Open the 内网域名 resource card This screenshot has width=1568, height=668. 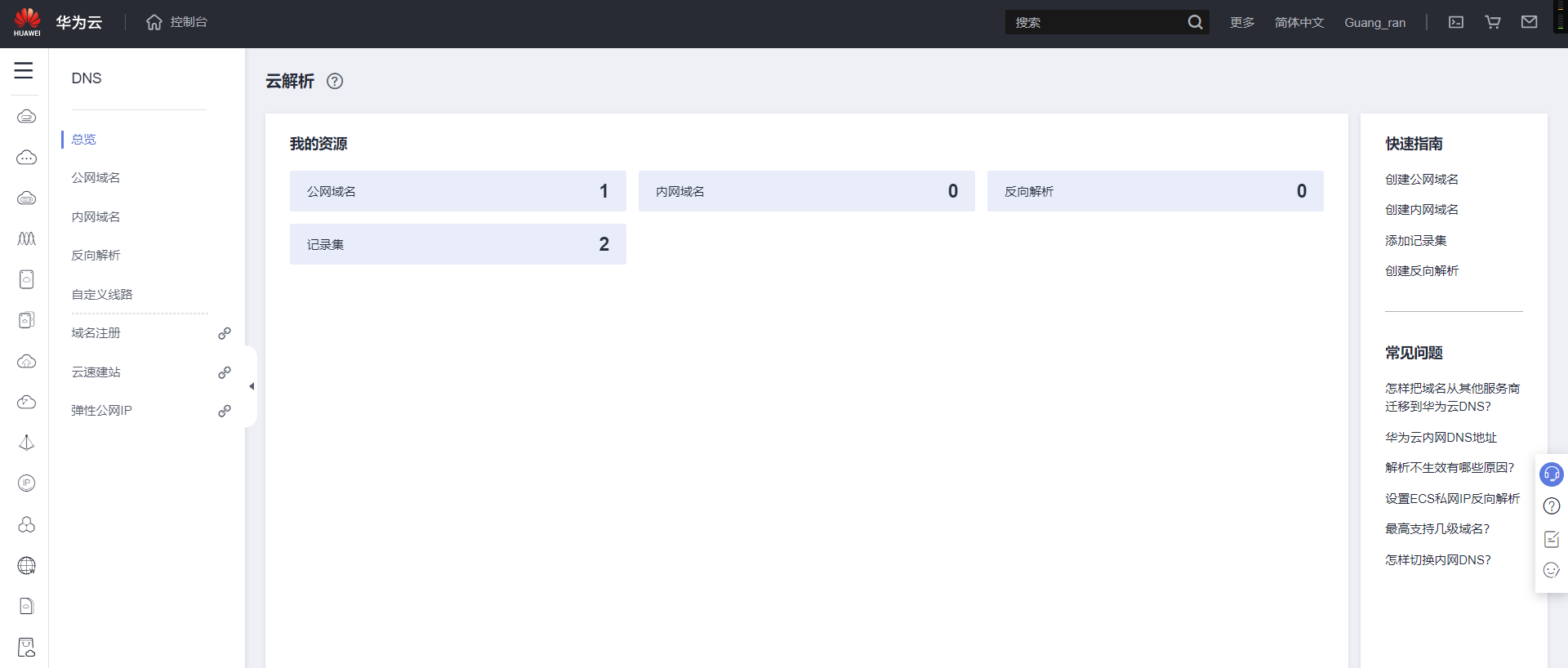tap(807, 191)
